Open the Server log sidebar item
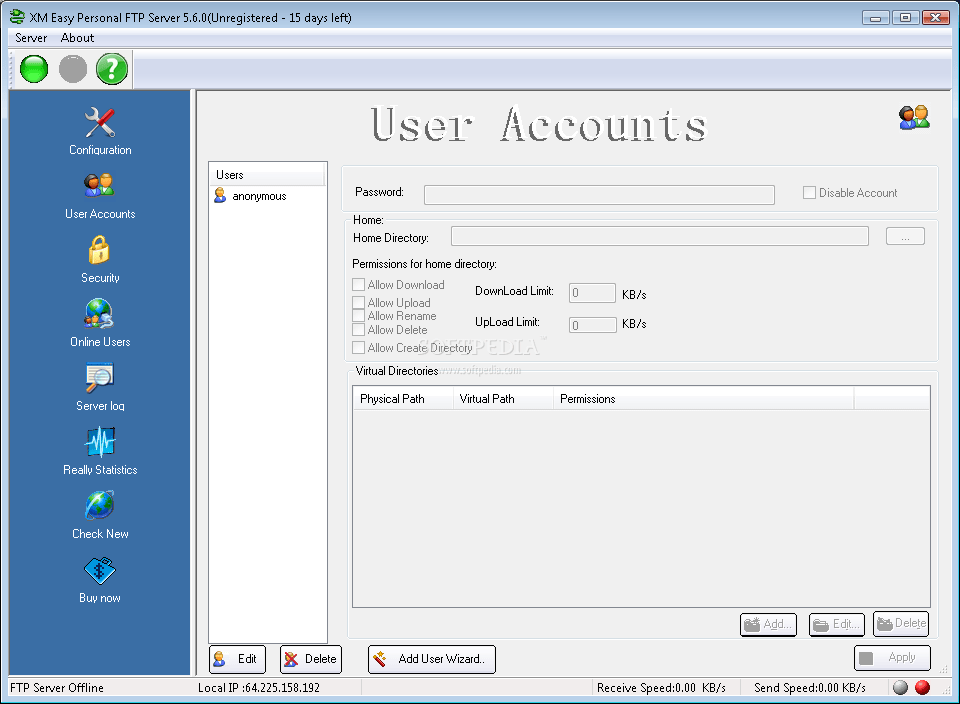The width and height of the screenshot is (960, 704). [x=100, y=388]
